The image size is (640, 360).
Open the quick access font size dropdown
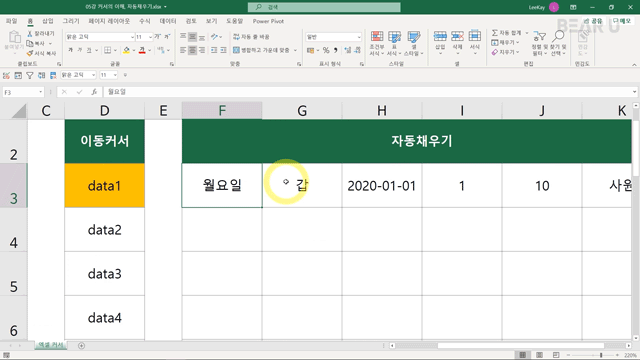pos(116,75)
